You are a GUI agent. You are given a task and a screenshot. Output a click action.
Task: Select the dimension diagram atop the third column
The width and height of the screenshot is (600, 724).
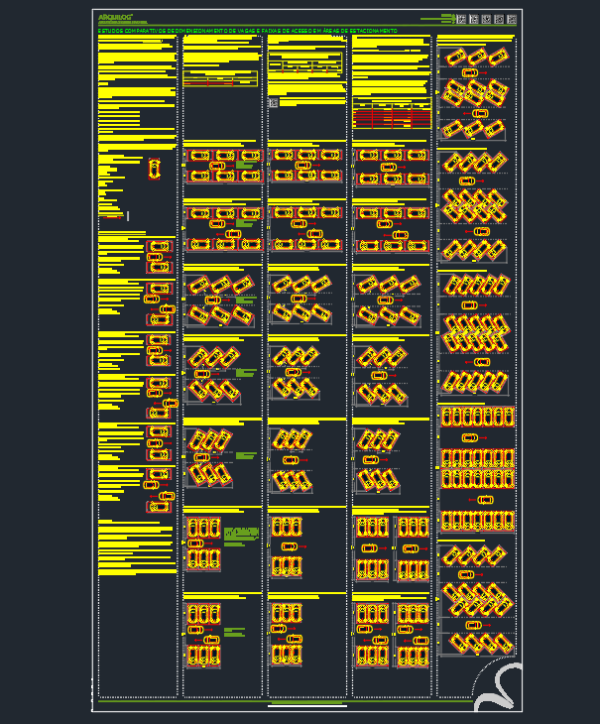tap(305, 68)
